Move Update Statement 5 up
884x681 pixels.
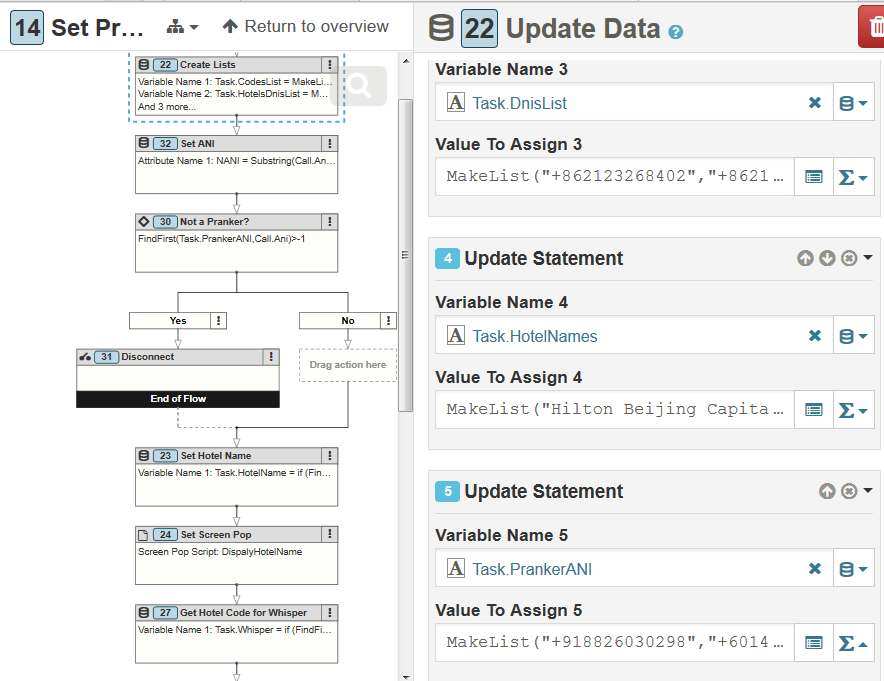coord(827,492)
